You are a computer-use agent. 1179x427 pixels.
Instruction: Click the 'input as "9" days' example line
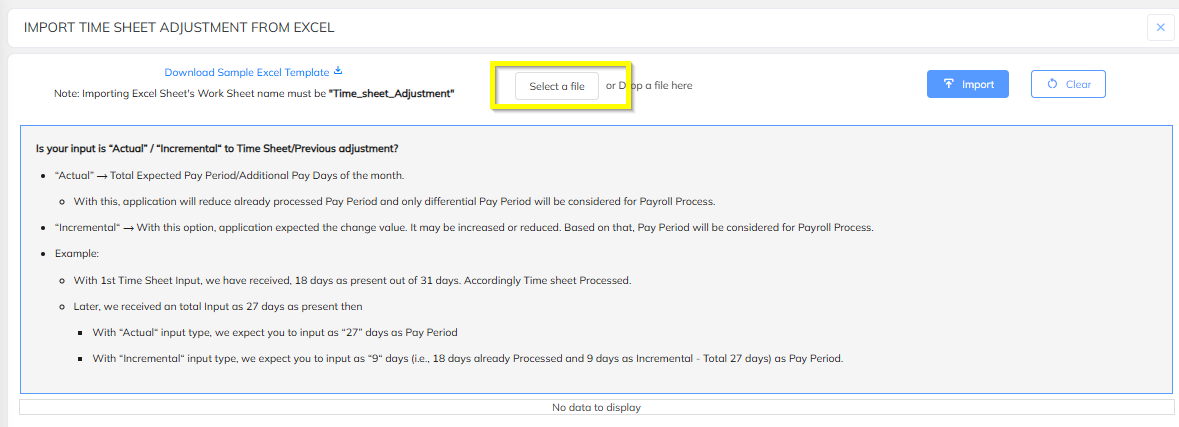point(468,359)
